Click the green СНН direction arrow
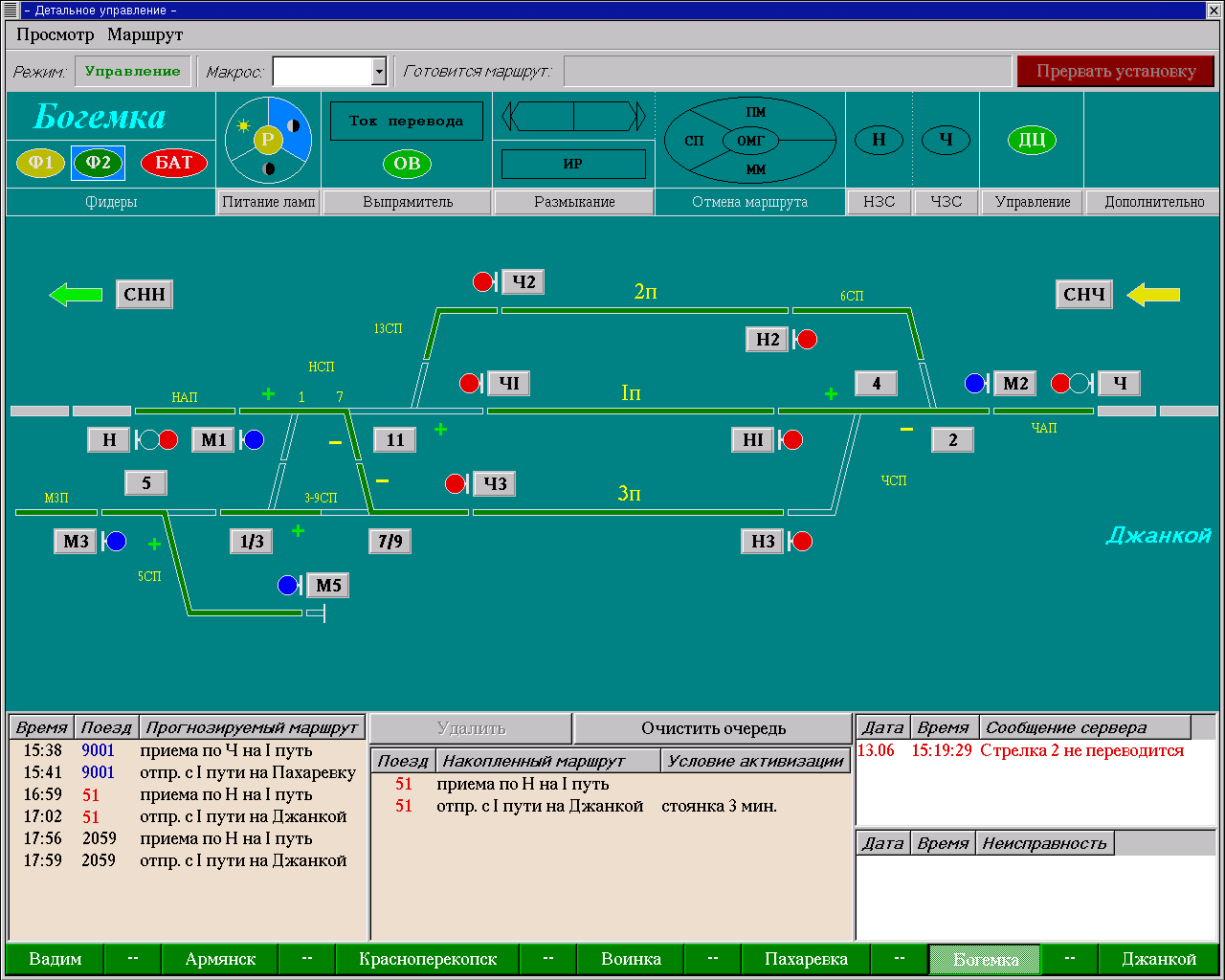This screenshot has height=980, width=1225. pos(76,295)
